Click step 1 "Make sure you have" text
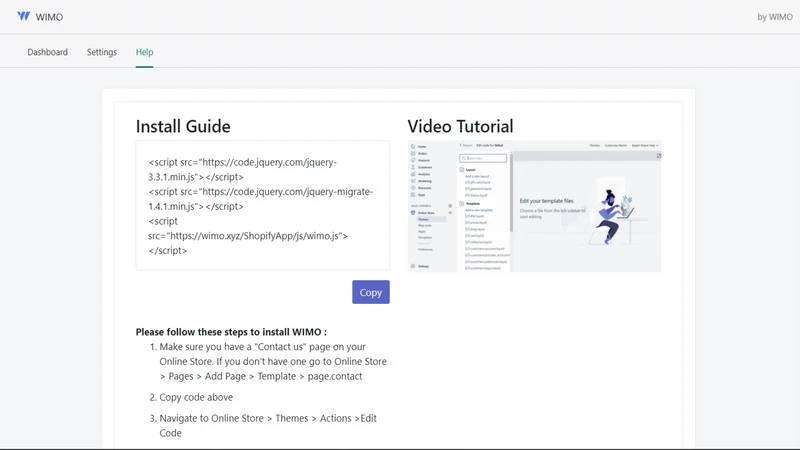The height and width of the screenshot is (450, 800). (273, 361)
